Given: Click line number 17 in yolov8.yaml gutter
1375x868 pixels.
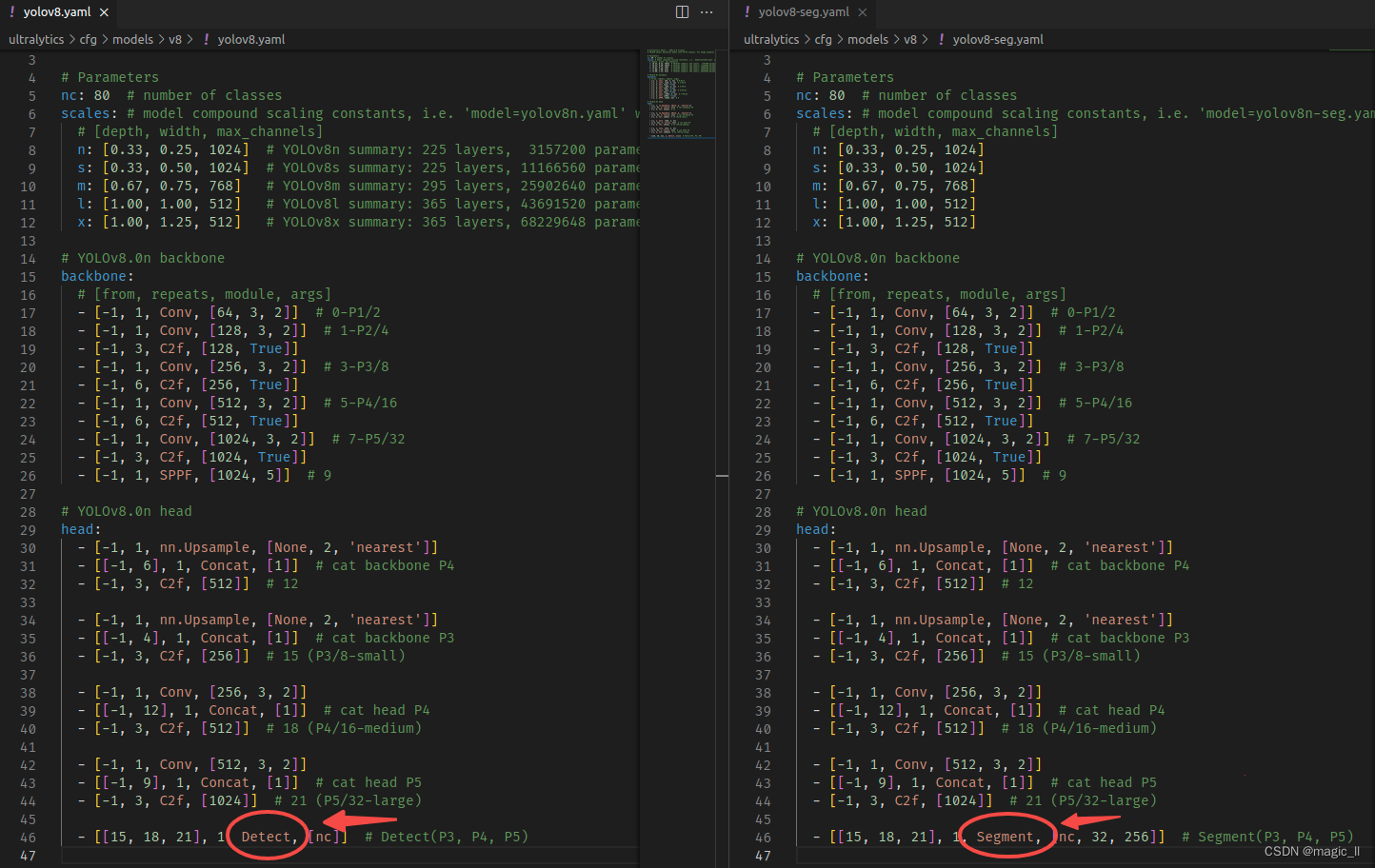Looking at the screenshot, I should coord(28,313).
